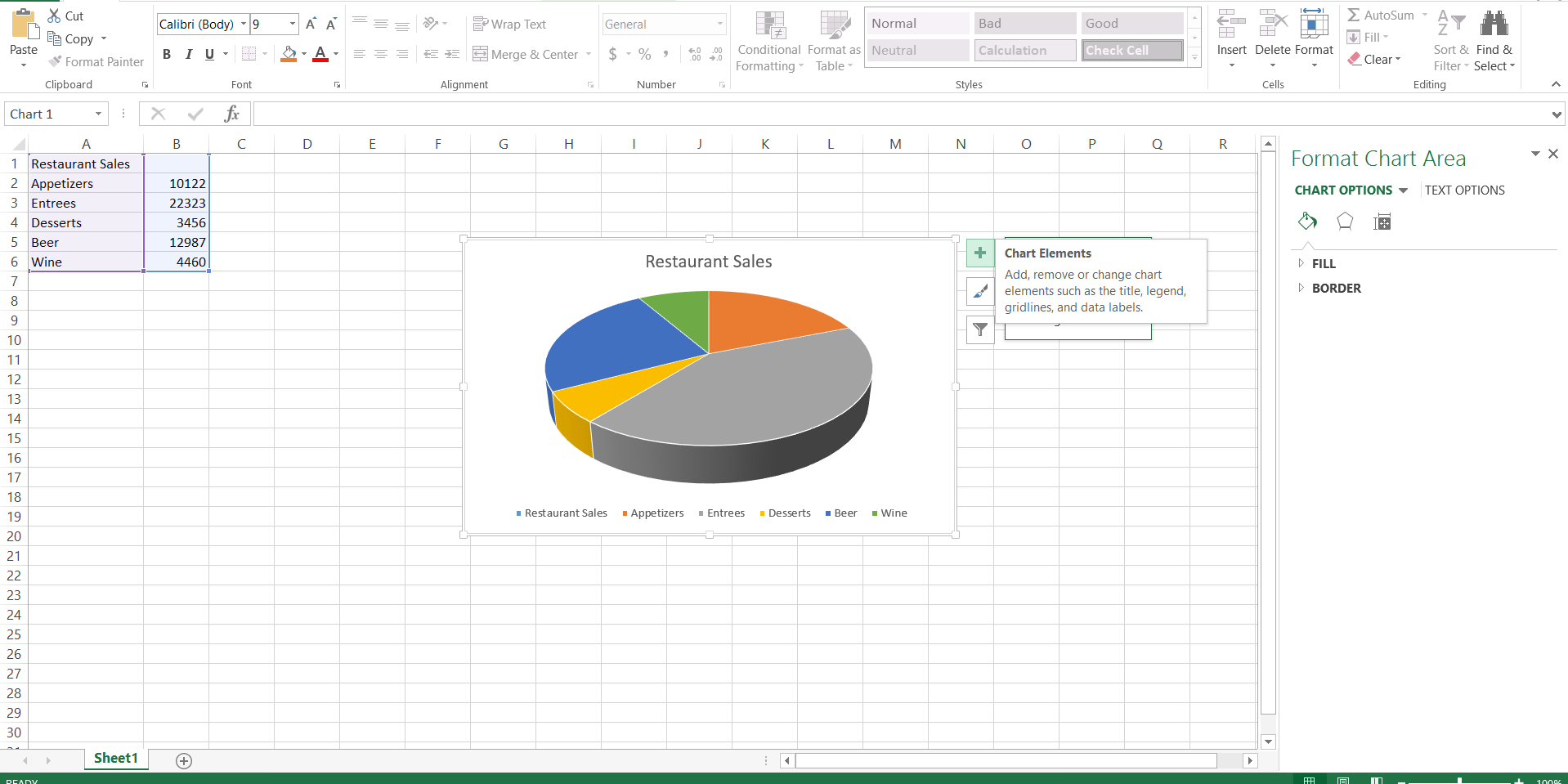Select the Size & Properties icon
The height and width of the screenshot is (784, 1568).
coord(1382,222)
